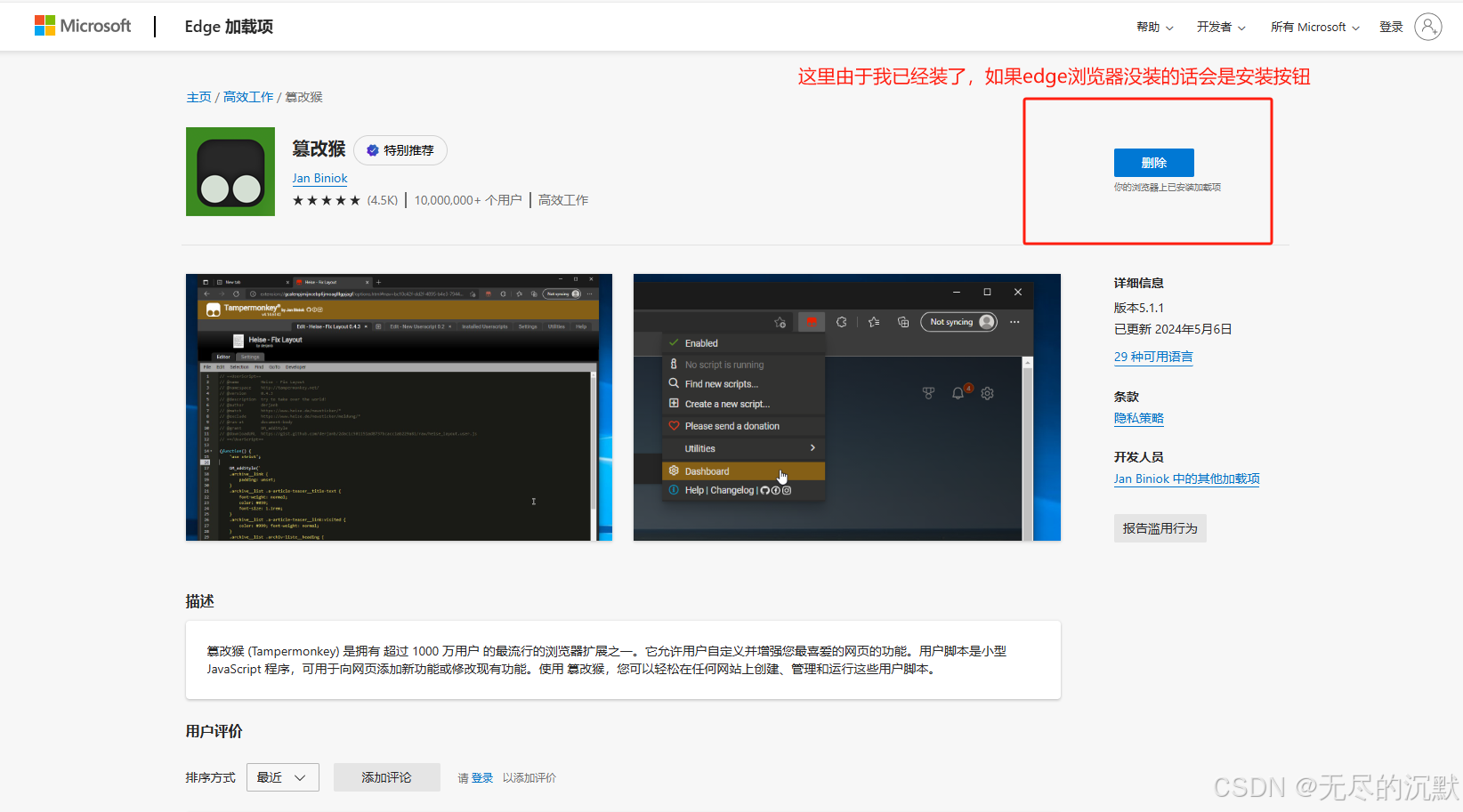Click 已更新 2024年5月6日 text
Image resolution: width=1463 pixels, height=812 pixels.
[x=1173, y=329]
